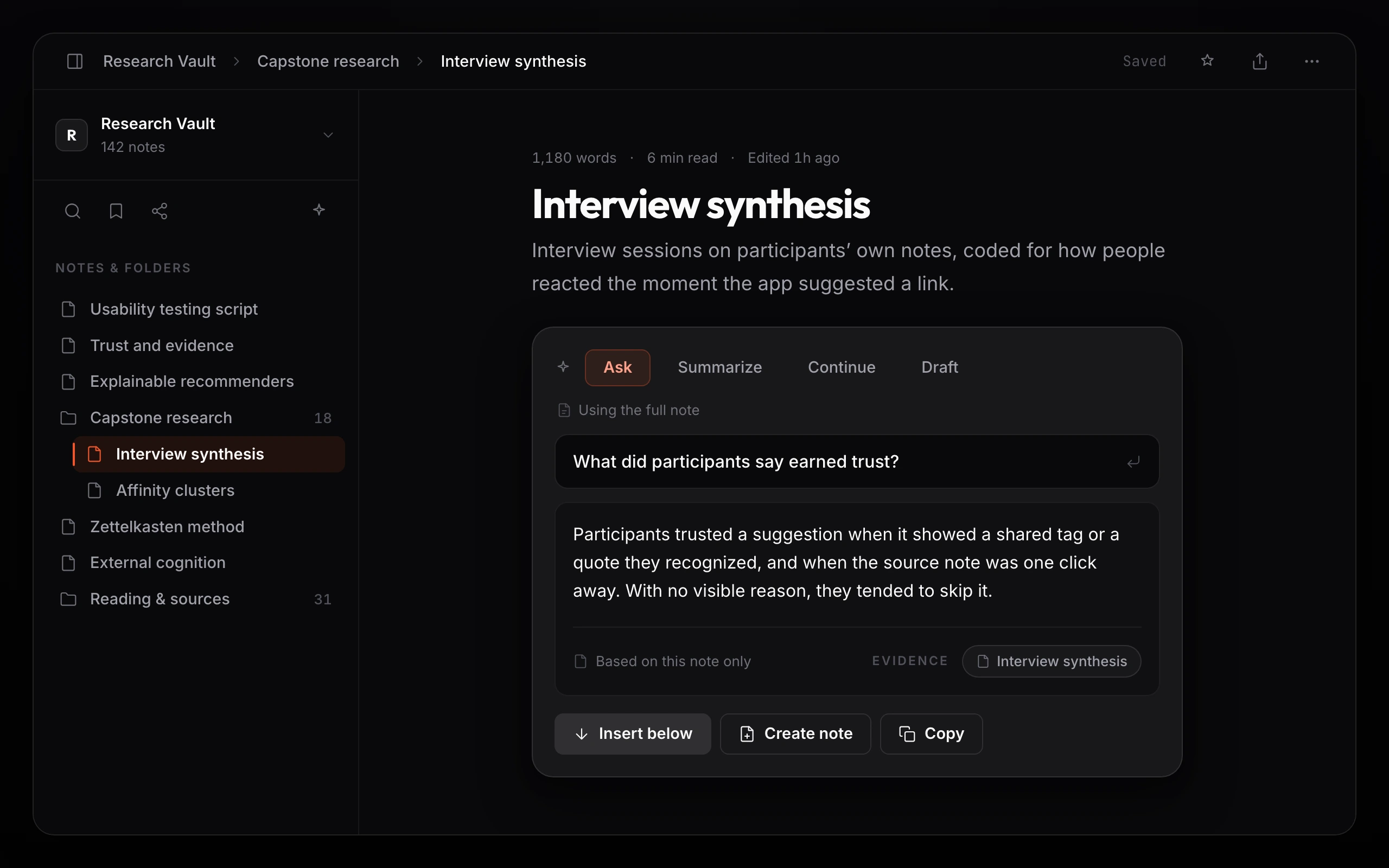Open the Interview synthesis evidence chip

[1052, 661]
